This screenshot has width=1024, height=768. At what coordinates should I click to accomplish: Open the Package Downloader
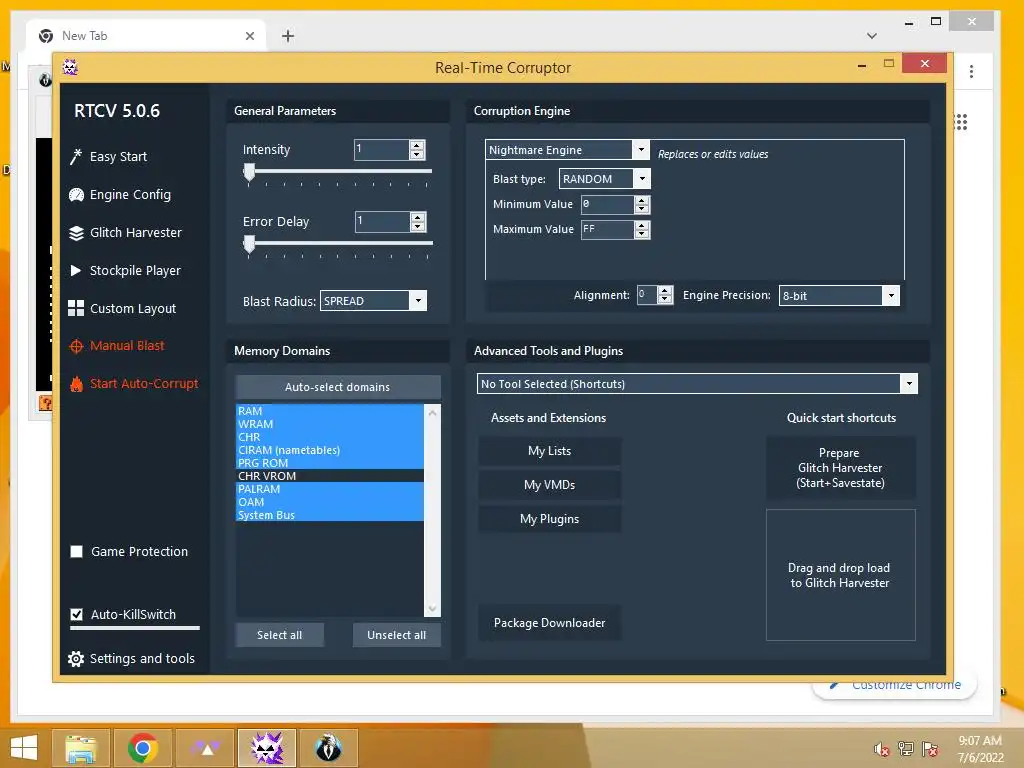[x=549, y=622]
